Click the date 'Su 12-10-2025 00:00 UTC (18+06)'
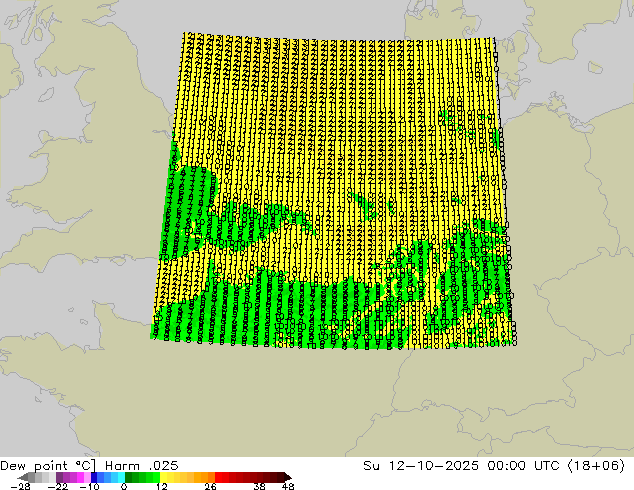The width and height of the screenshot is (634, 490). click(494, 466)
